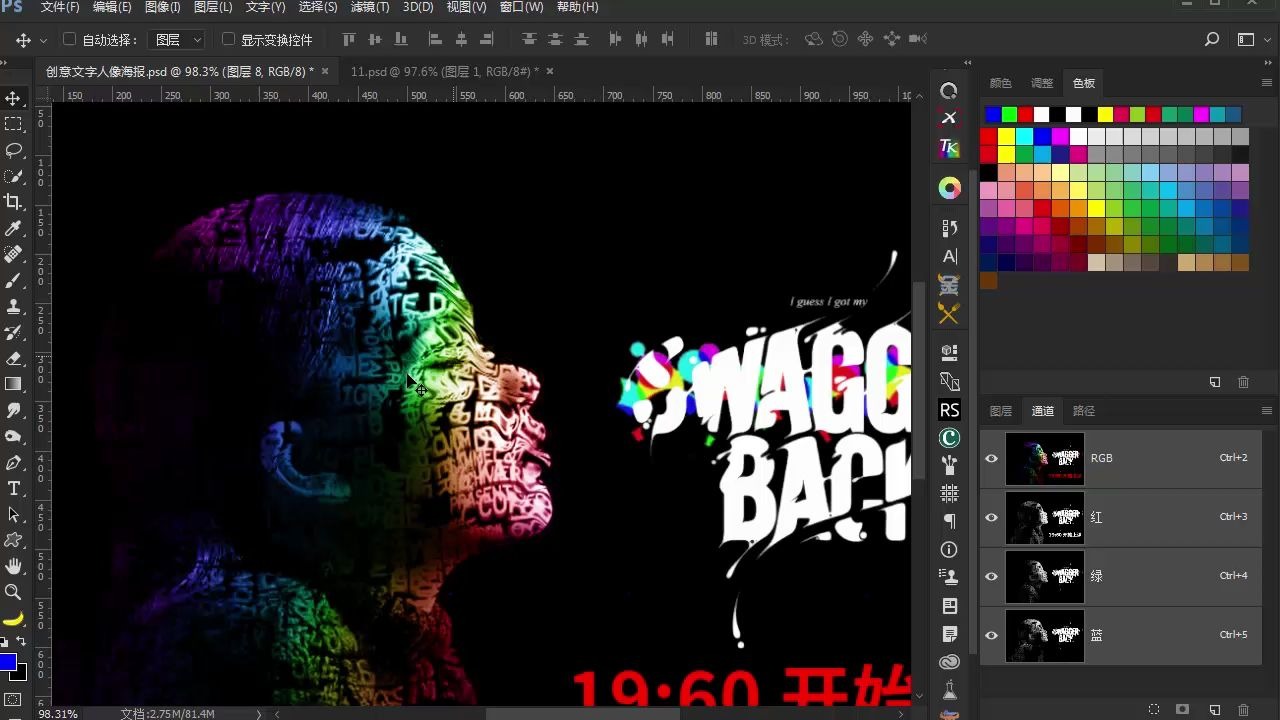The width and height of the screenshot is (1280, 720).
Task: Select the Custom Shape tool
Action: pyautogui.click(x=14, y=540)
